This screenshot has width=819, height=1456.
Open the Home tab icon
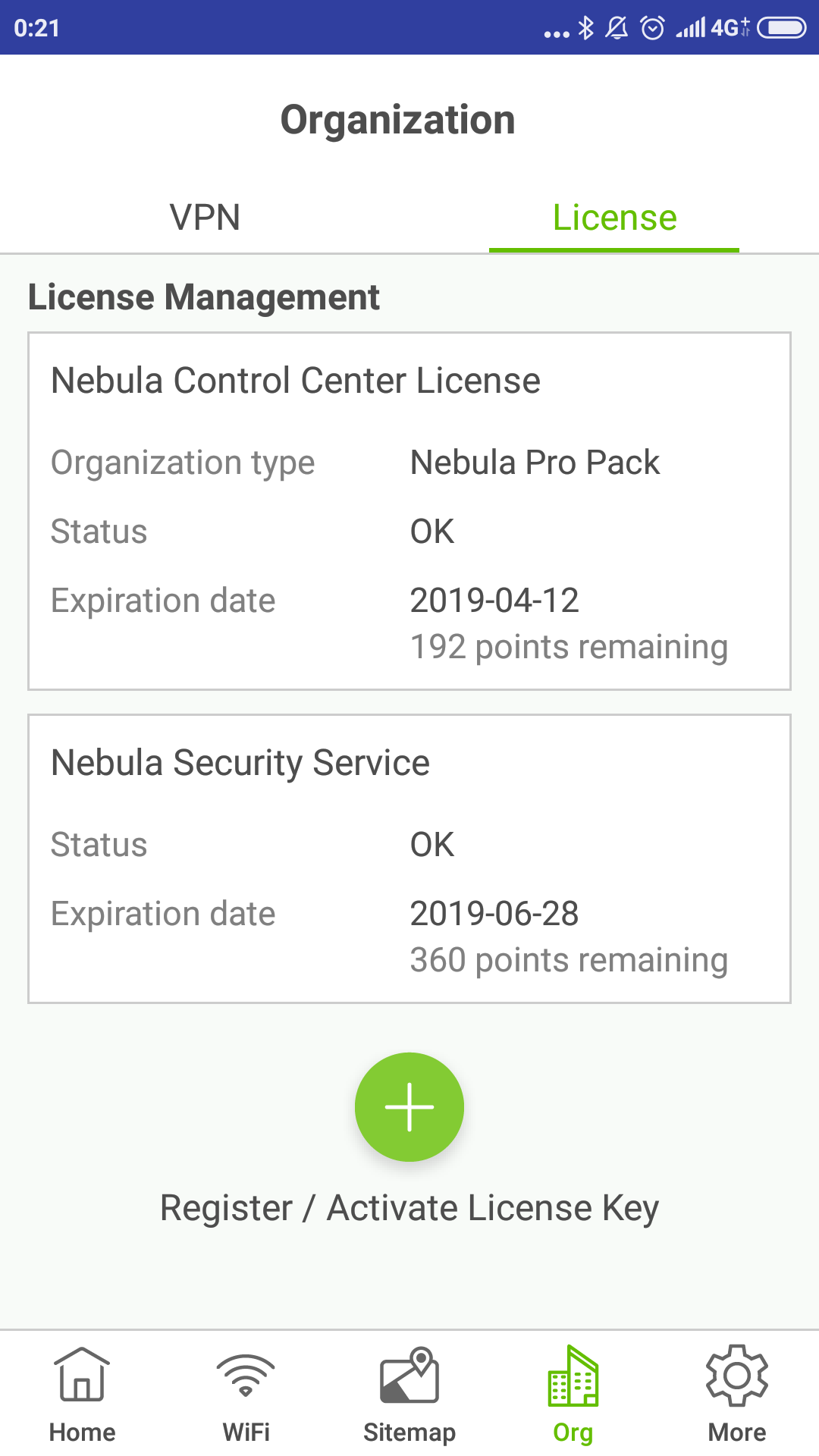point(82,1374)
